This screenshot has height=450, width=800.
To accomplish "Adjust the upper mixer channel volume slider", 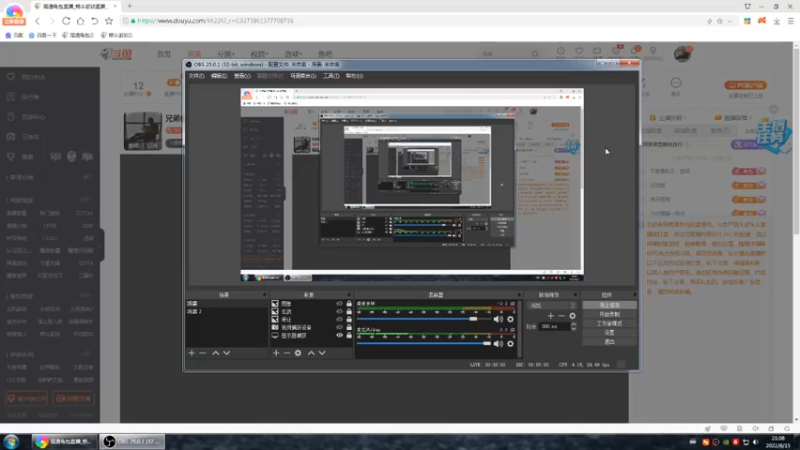I will [423, 319].
